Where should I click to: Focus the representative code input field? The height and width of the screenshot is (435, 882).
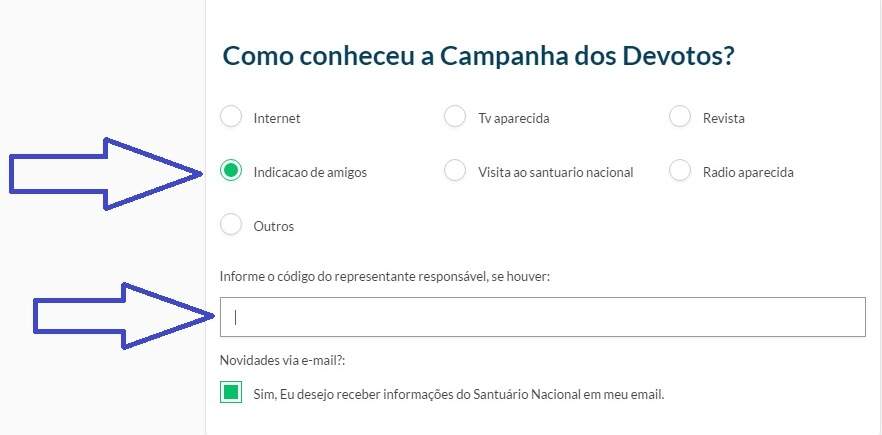(x=542, y=317)
